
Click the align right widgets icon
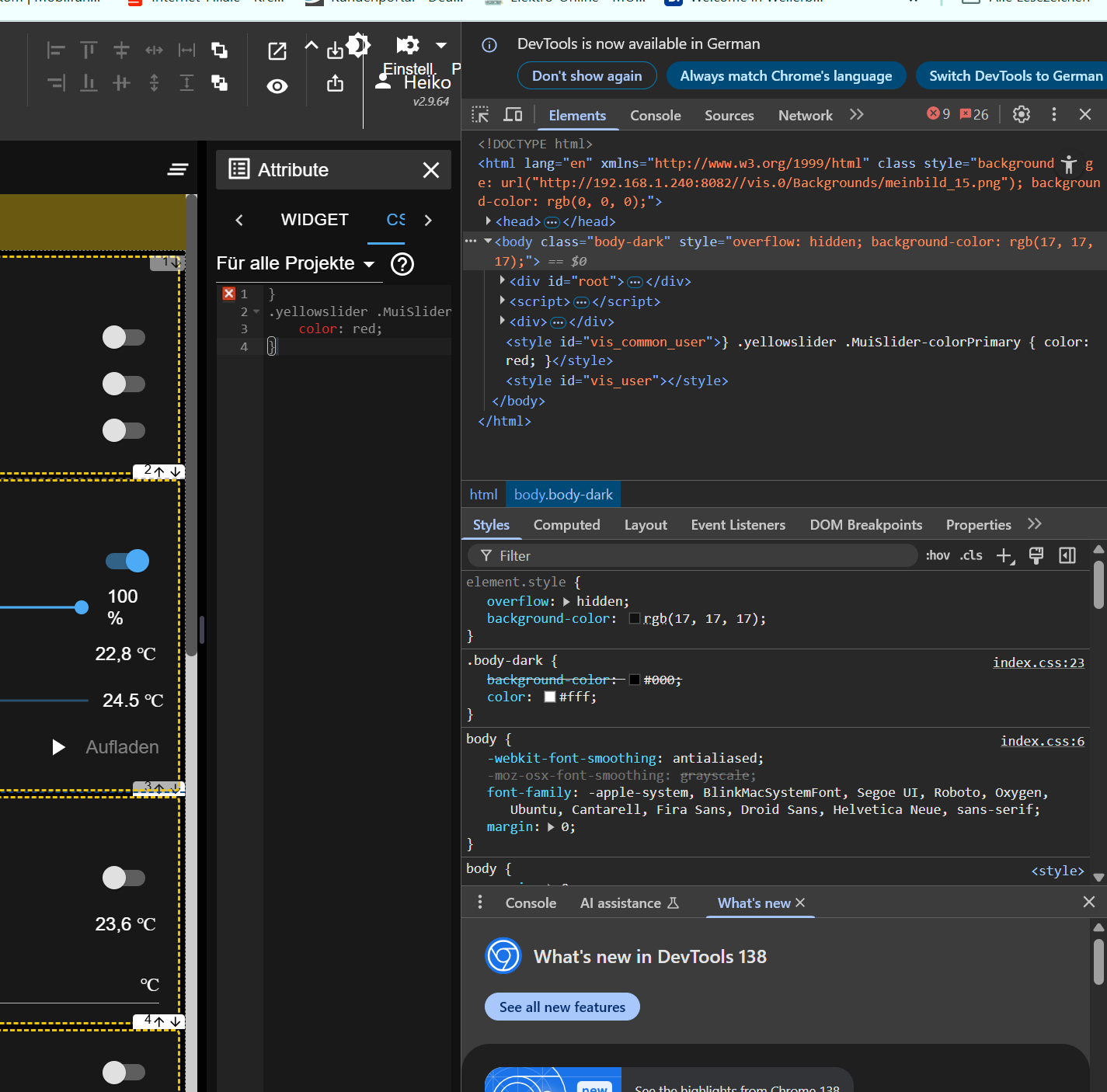56,83
